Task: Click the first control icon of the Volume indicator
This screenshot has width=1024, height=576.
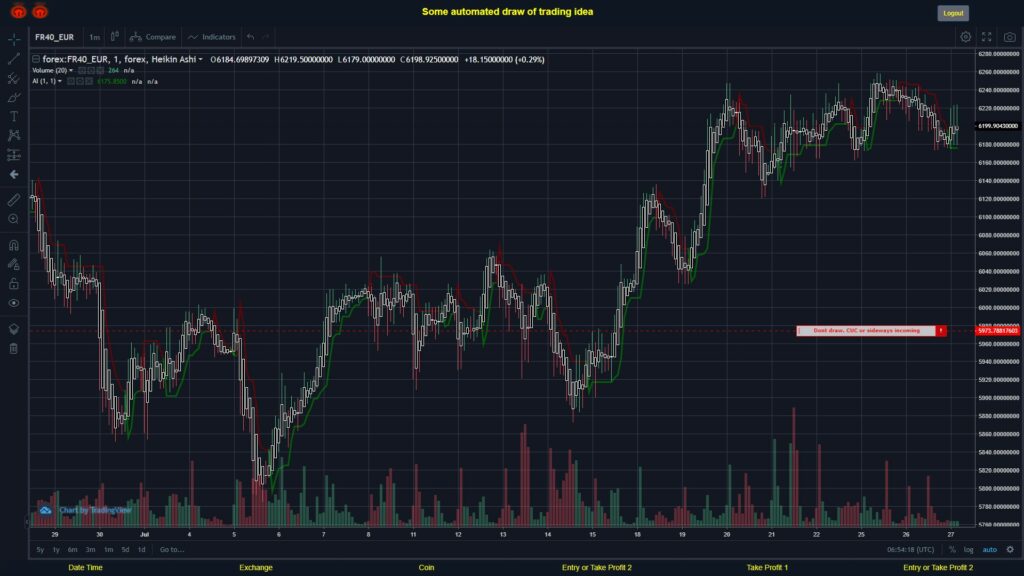Action: [82, 71]
